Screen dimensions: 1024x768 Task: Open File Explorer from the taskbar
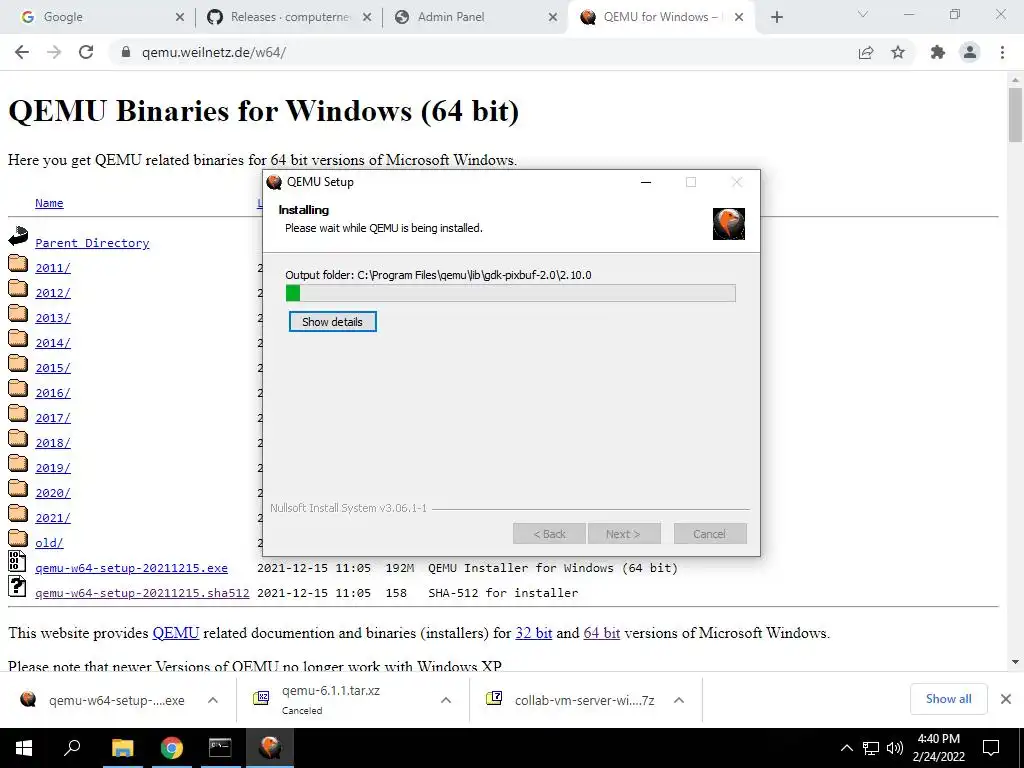pyautogui.click(x=122, y=748)
